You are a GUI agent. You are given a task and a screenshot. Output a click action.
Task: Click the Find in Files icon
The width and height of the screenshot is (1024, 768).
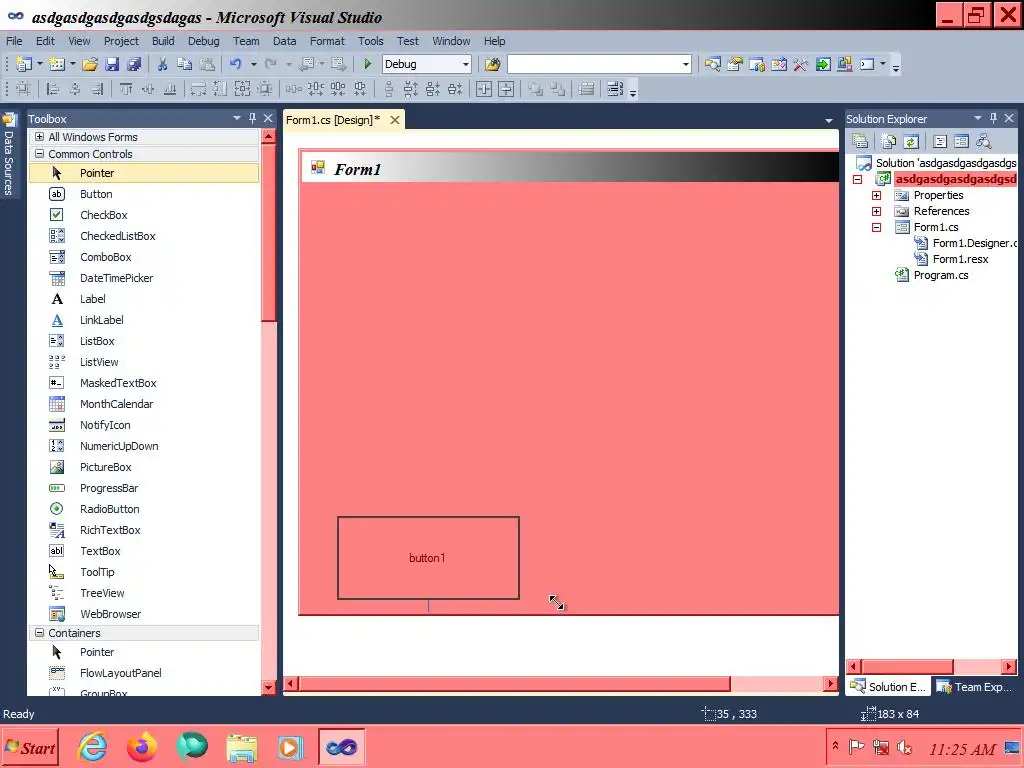point(492,64)
